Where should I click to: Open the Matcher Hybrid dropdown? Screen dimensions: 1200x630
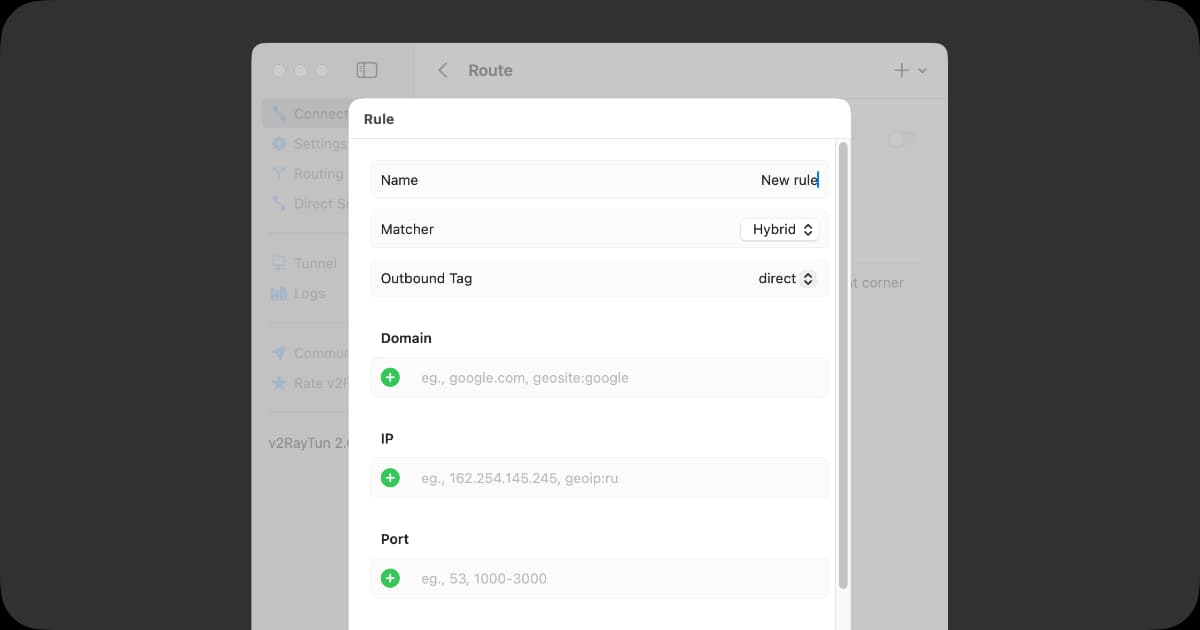point(779,230)
